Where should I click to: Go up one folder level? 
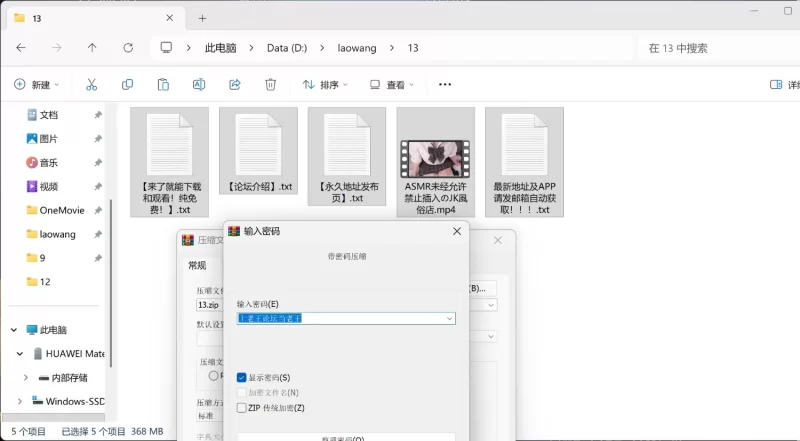92,47
